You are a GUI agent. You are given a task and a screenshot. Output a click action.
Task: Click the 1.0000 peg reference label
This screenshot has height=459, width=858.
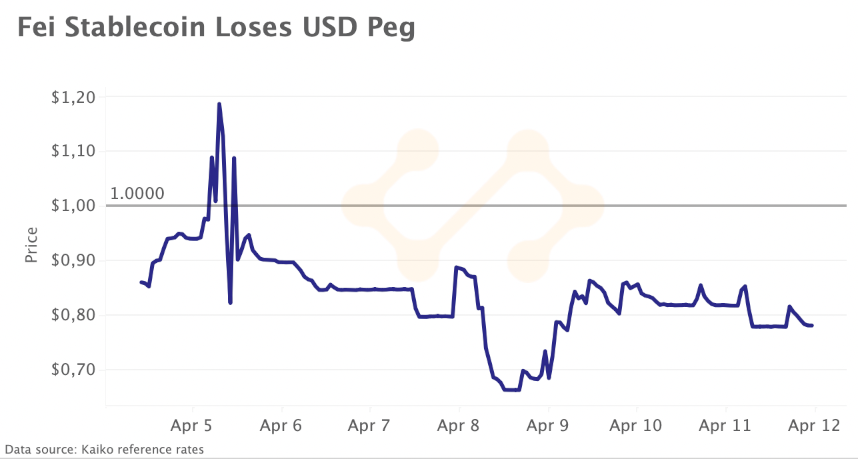click(x=136, y=193)
